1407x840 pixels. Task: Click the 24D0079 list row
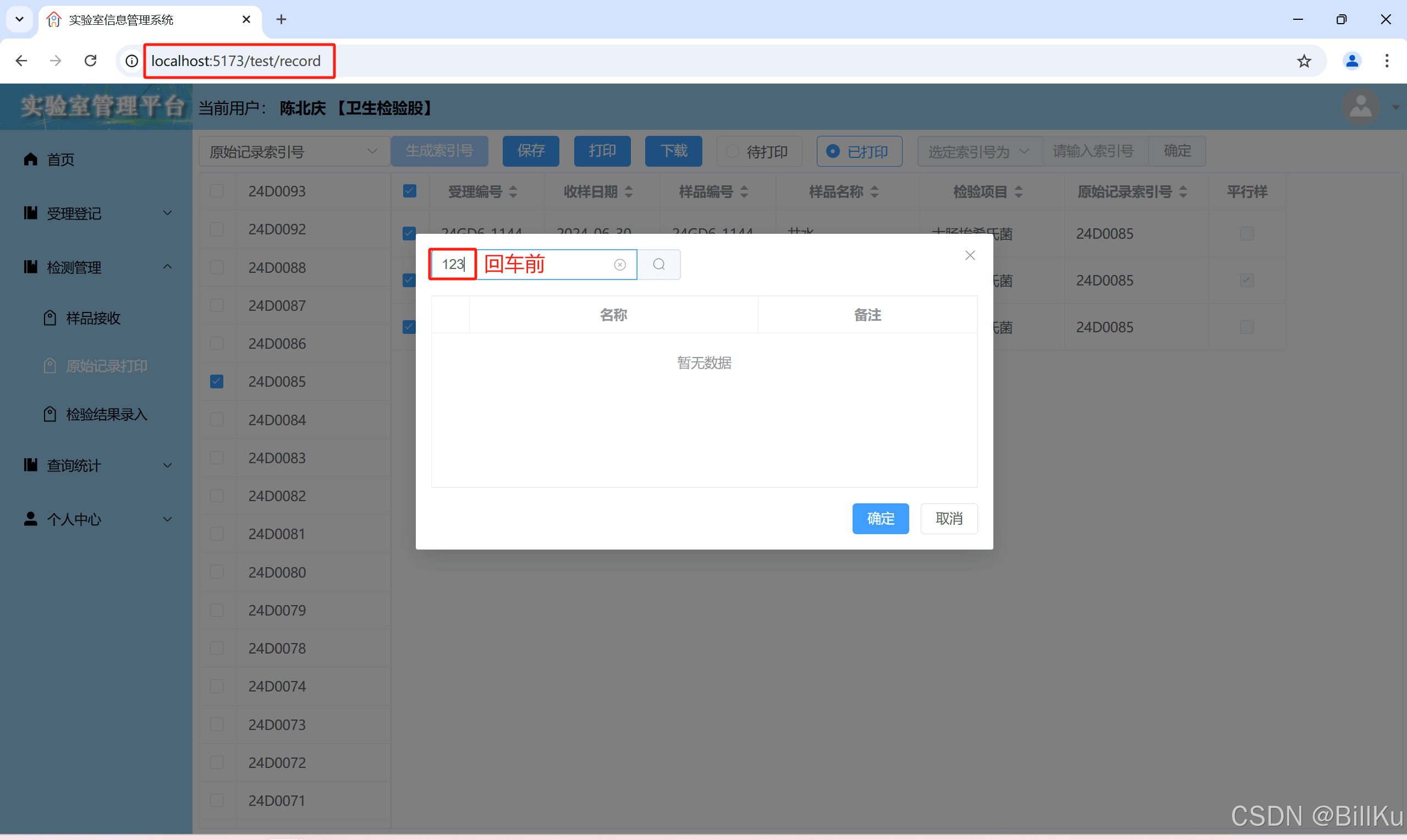click(x=294, y=610)
